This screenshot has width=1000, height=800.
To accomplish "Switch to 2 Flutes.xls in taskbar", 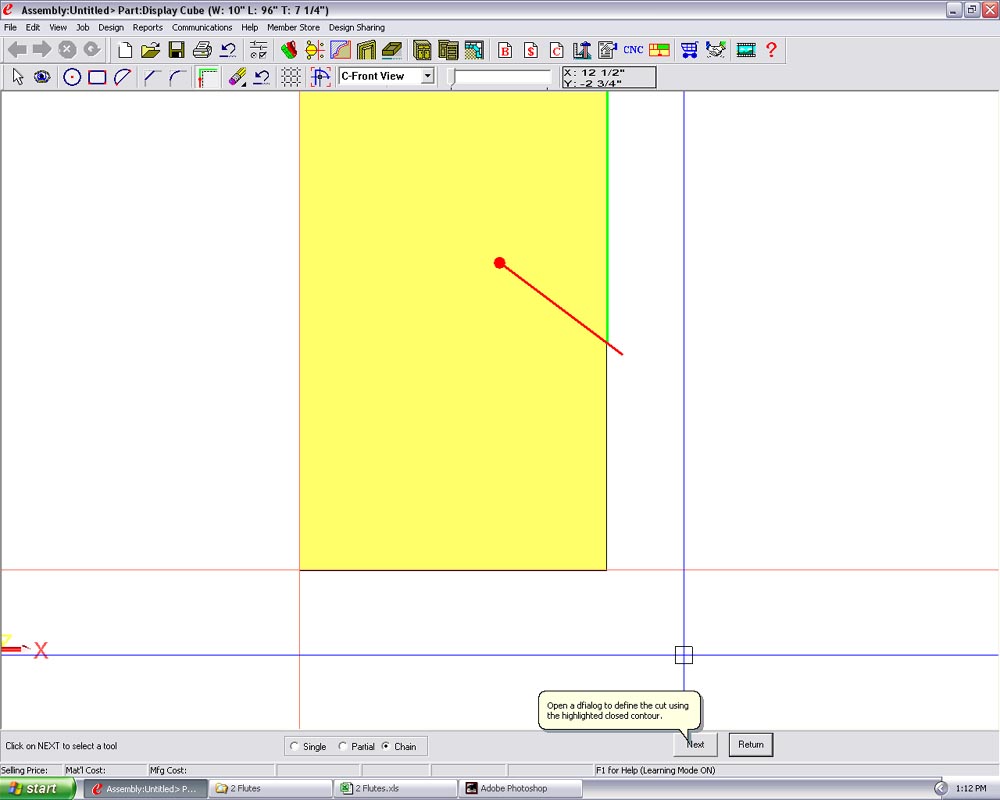I will point(397,789).
